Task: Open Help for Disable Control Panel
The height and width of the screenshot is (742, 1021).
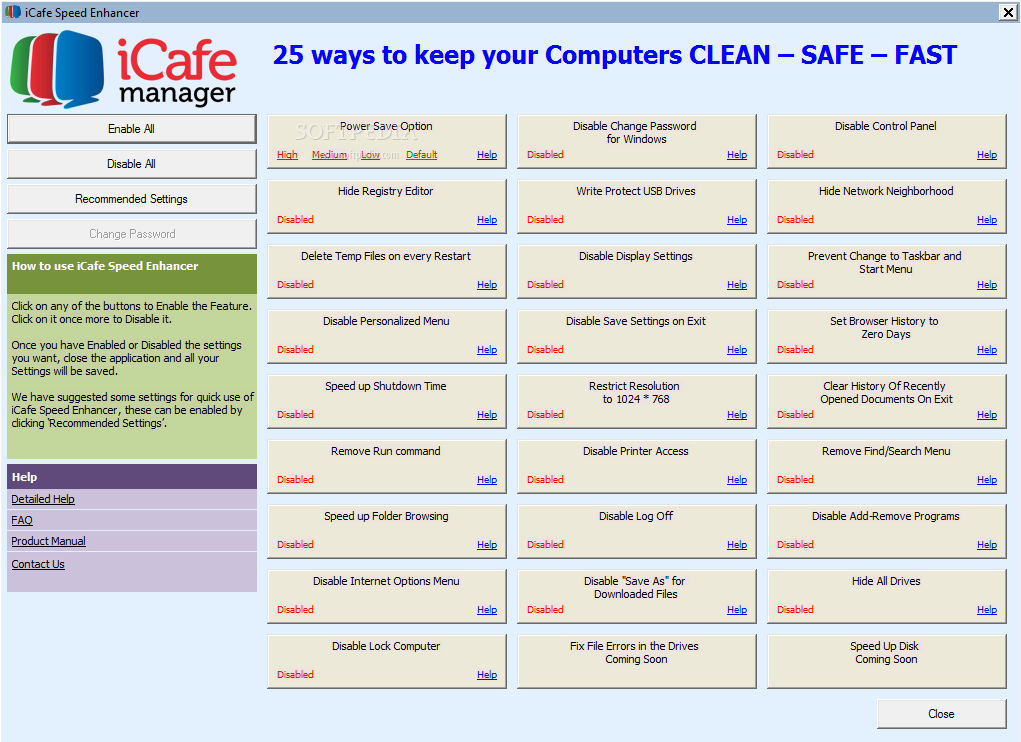Action: [x=987, y=155]
